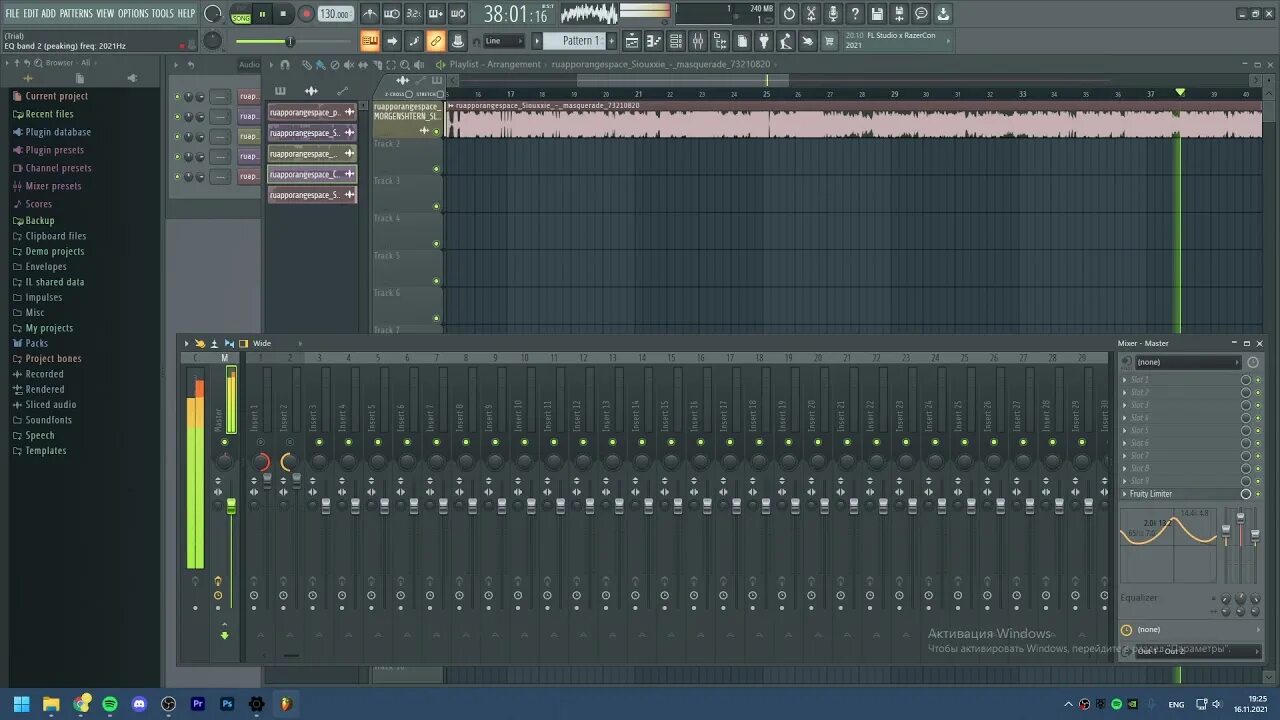
Task: Pause playback with the pause button
Action: click(262, 14)
